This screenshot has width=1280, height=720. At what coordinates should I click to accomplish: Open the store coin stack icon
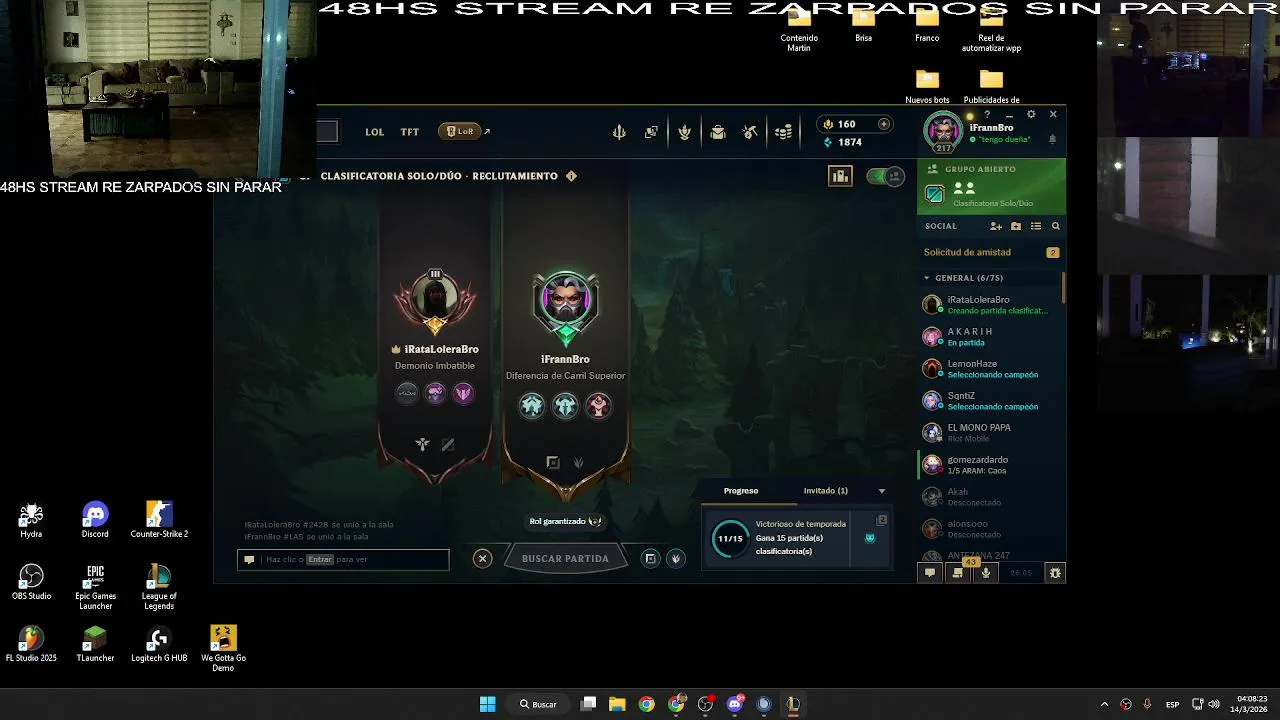point(784,132)
